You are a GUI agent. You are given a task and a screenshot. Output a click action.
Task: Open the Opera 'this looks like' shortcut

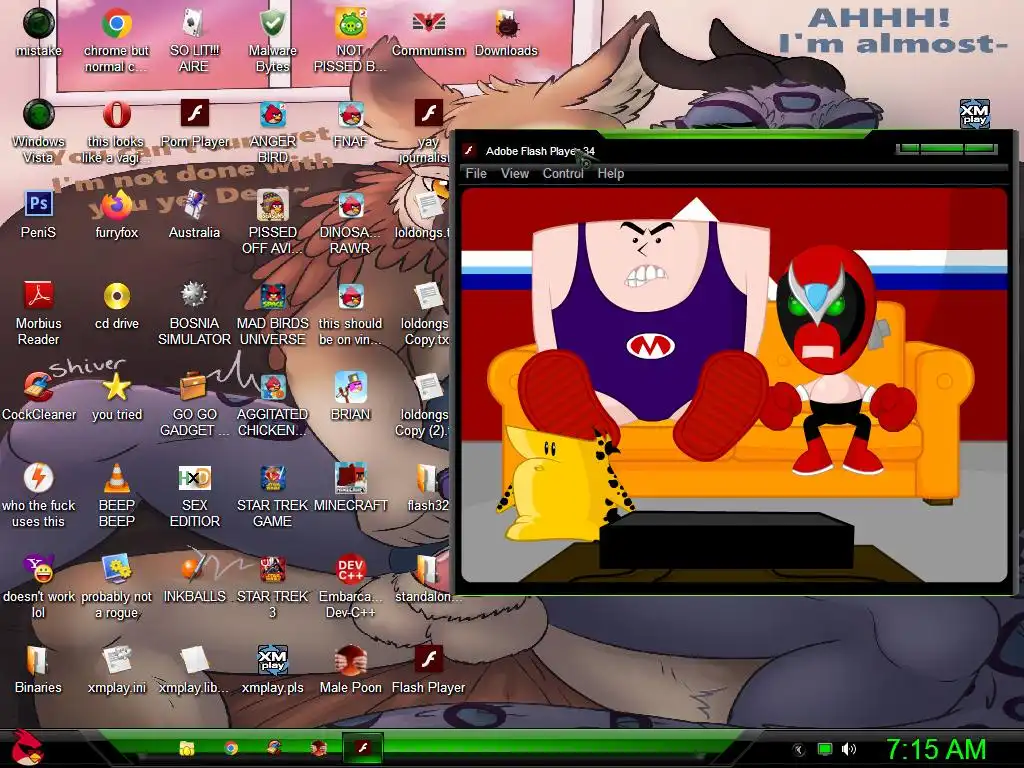point(116,131)
